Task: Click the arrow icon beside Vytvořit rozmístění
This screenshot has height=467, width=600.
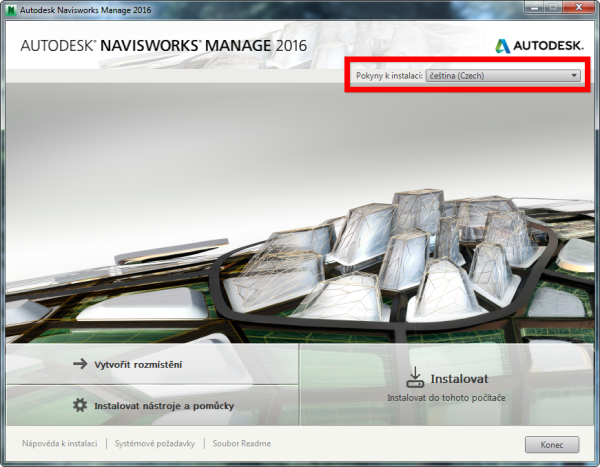Action: 81,364
